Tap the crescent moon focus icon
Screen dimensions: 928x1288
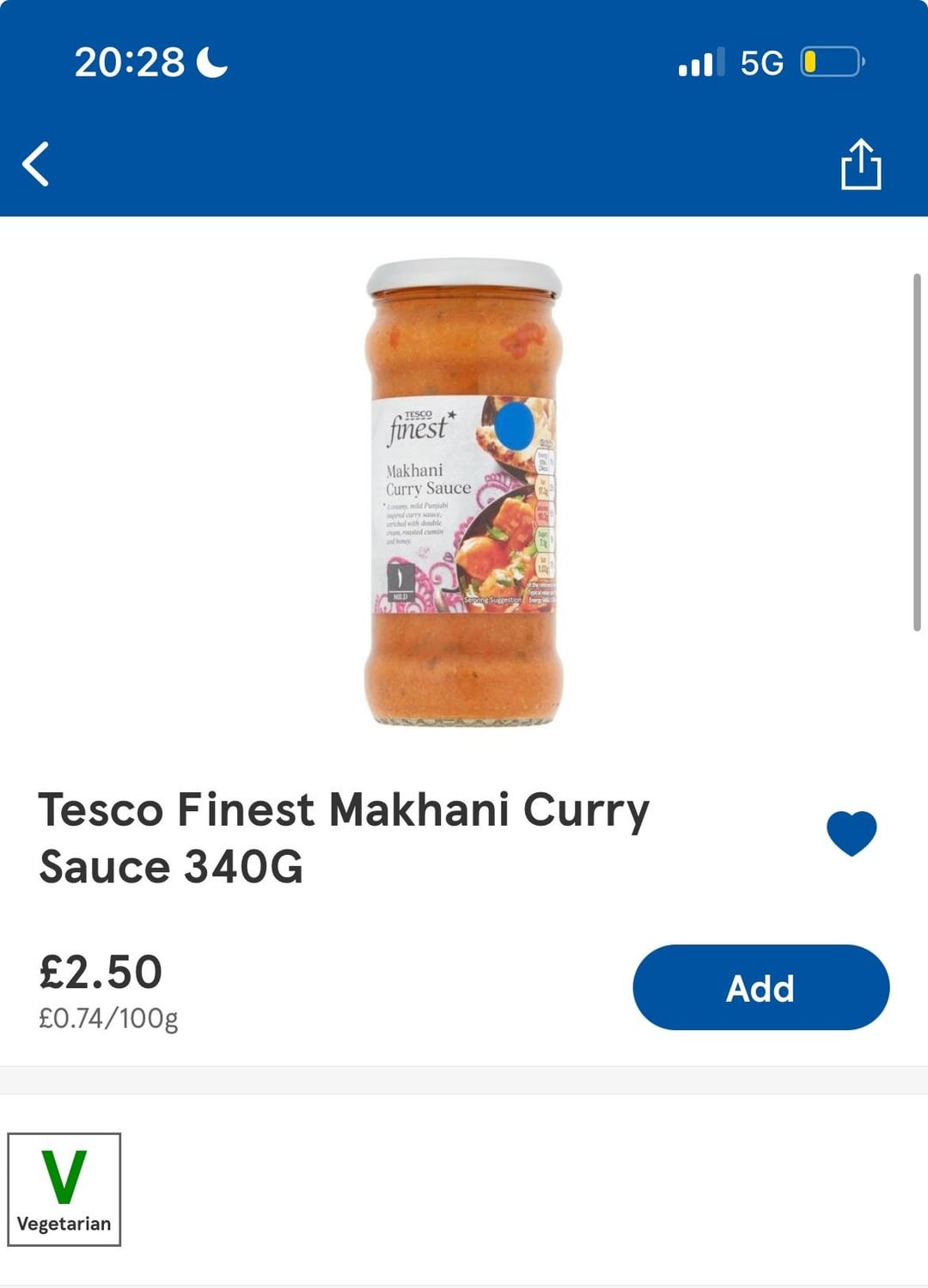pyautogui.click(x=212, y=62)
